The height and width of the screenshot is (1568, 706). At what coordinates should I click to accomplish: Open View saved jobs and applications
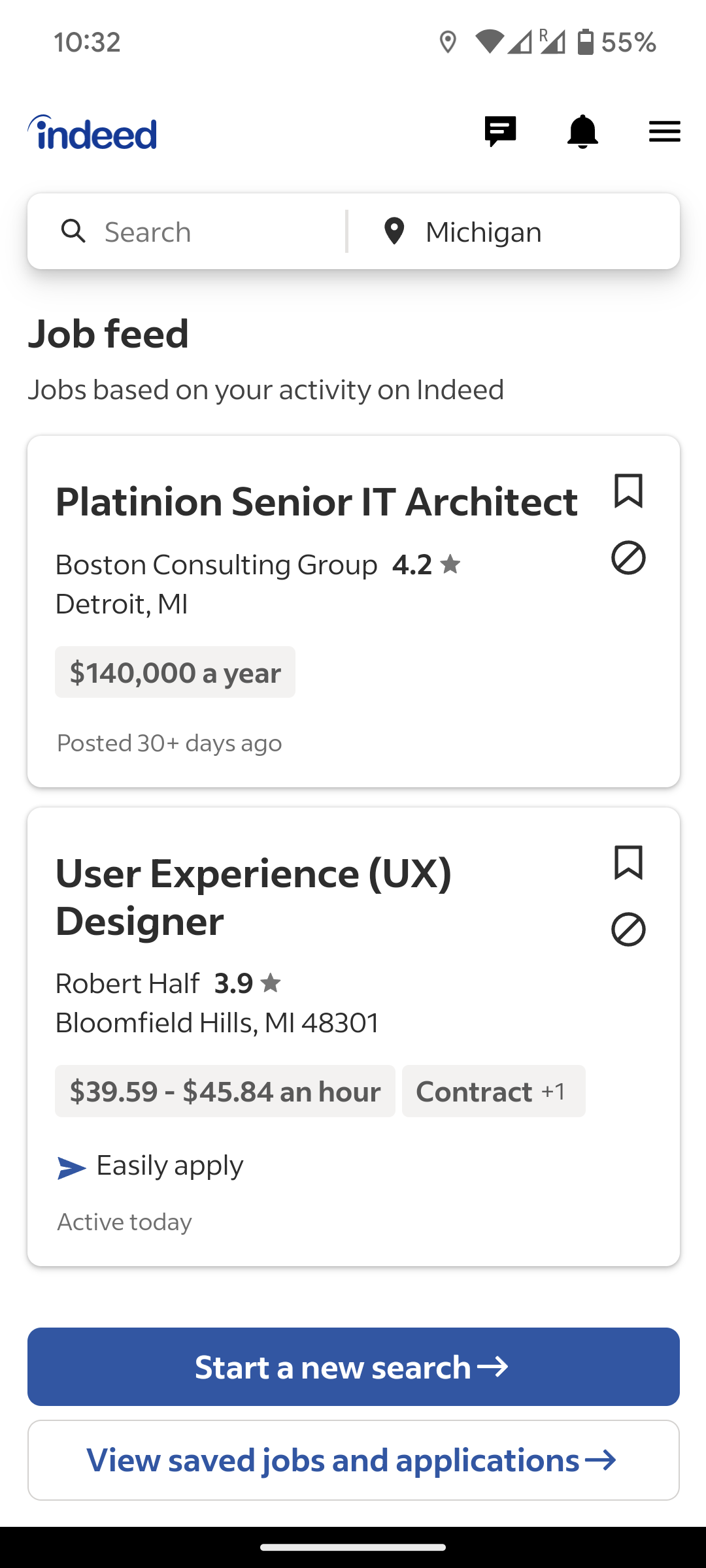(x=353, y=1460)
